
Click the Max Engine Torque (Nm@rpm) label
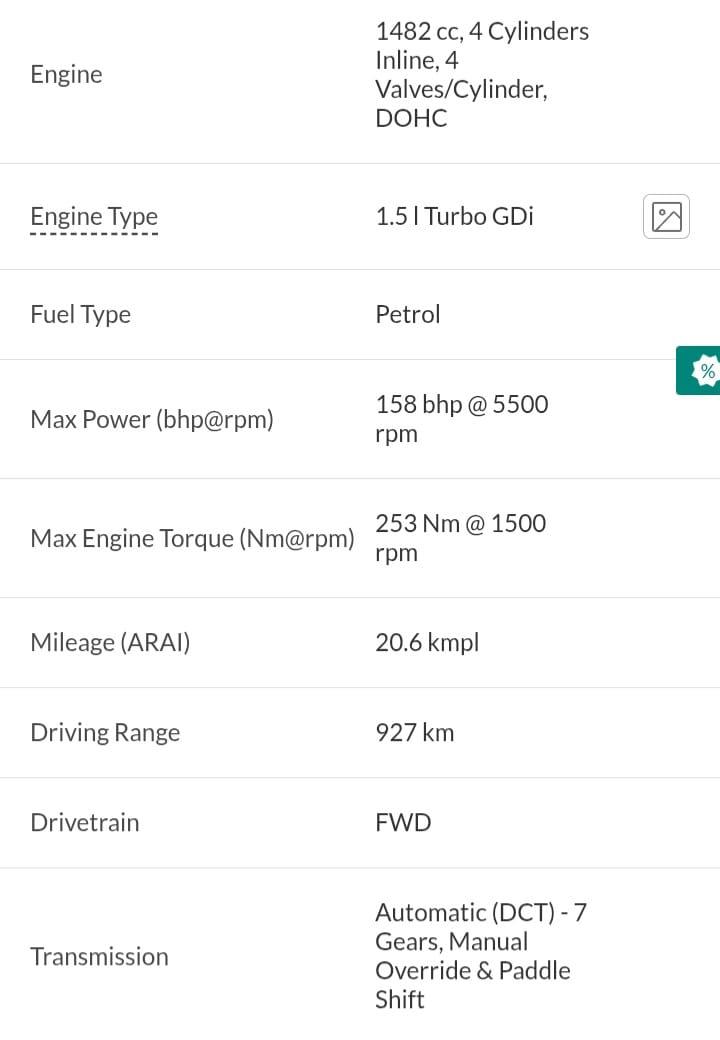192,538
